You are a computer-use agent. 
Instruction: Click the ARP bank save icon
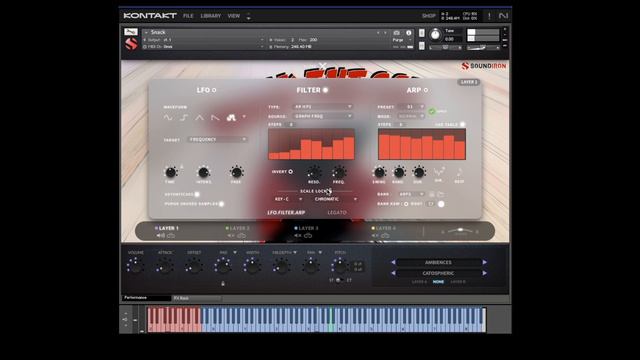(x=431, y=194)
